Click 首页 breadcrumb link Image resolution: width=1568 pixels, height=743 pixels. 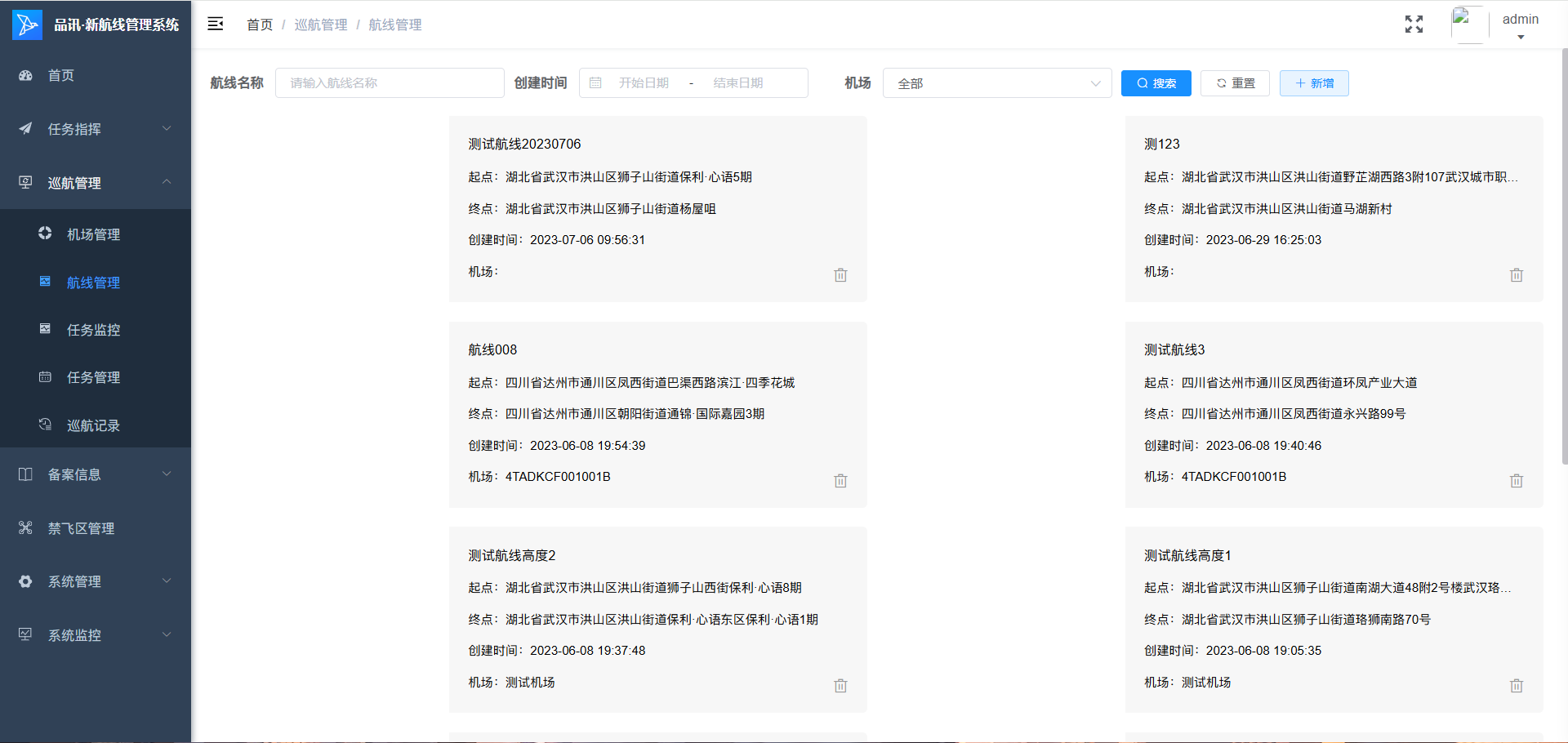[260, 24]
